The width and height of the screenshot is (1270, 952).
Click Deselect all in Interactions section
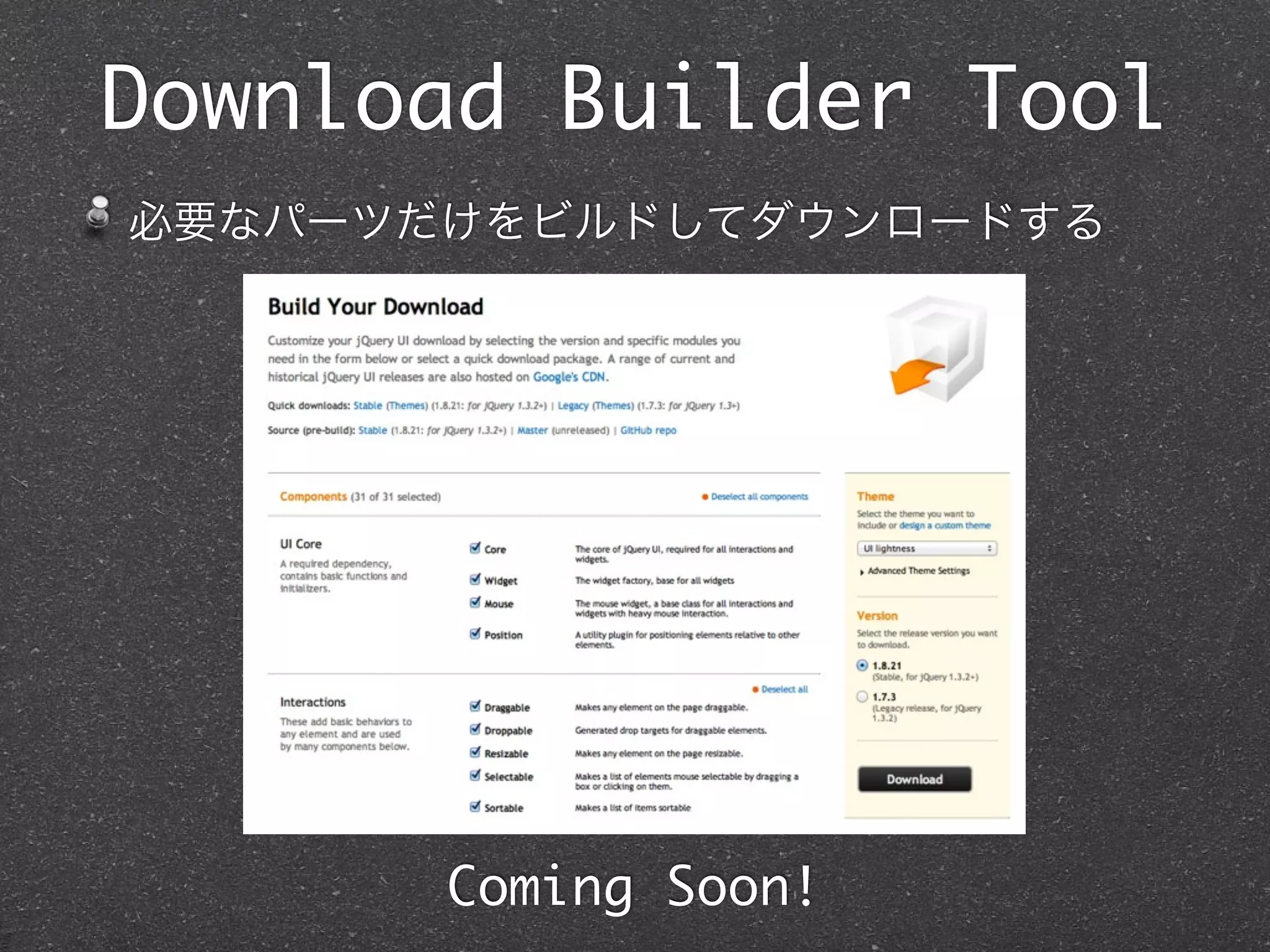784,689
